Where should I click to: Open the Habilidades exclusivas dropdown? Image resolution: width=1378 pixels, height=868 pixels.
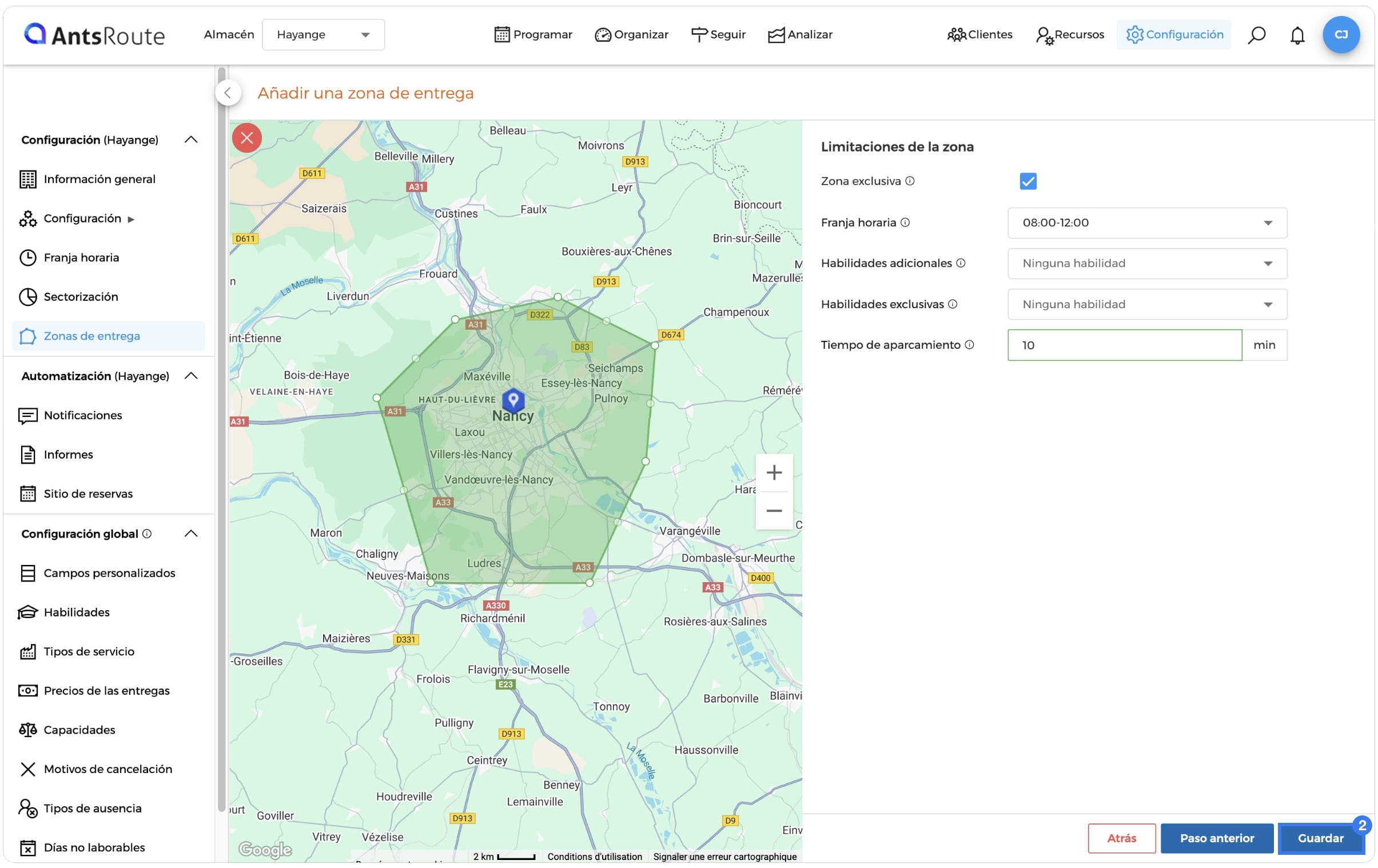click(x=1147, y=304)
